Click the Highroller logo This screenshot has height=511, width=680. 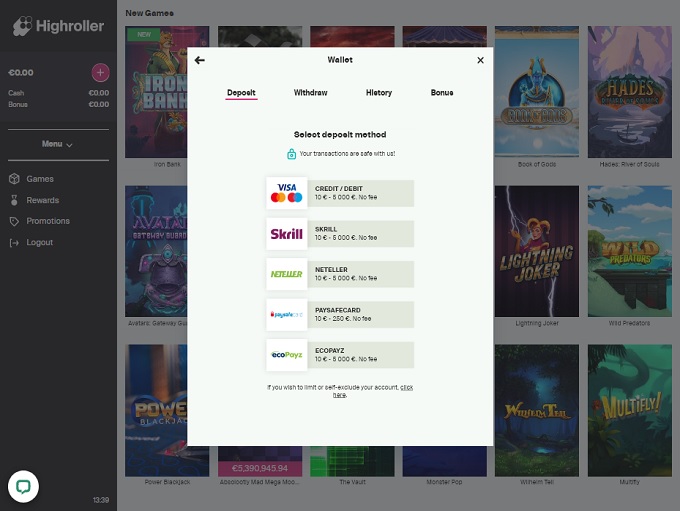(x=58, y=27)
